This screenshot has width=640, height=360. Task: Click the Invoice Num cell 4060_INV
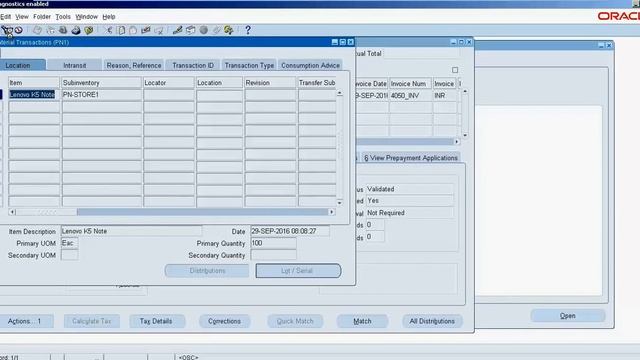click(410, 96)
